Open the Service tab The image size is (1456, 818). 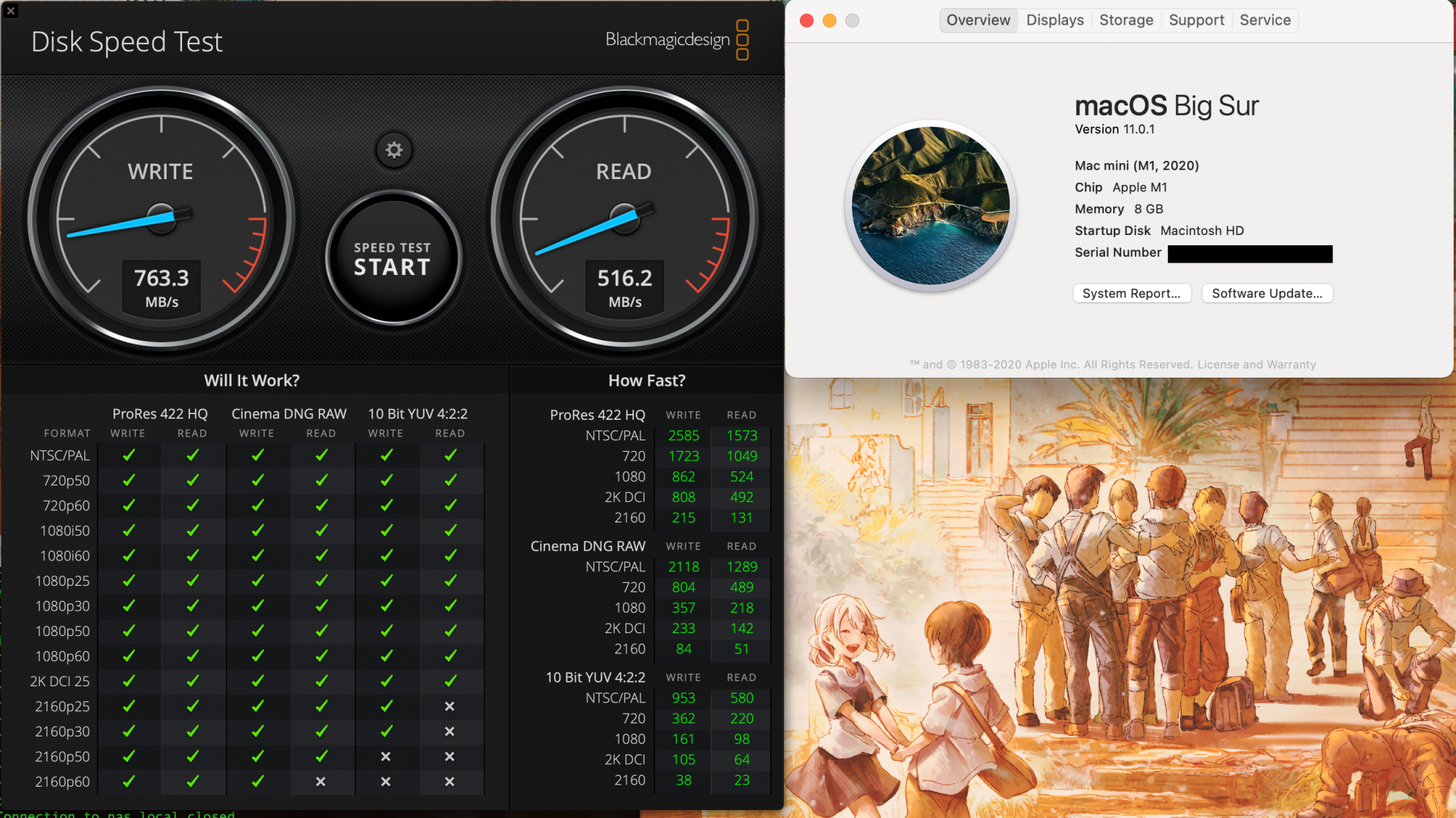(1265, 20)
